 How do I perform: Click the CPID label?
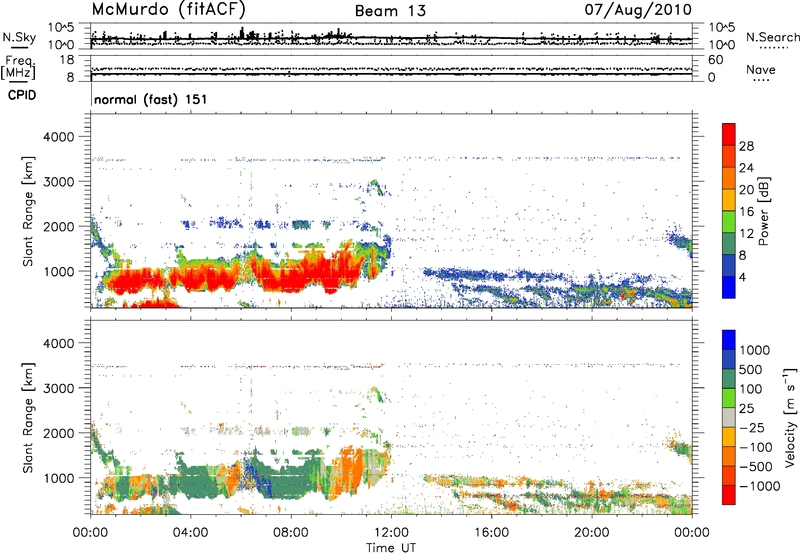pyautogui.click(x=22, y=95)
